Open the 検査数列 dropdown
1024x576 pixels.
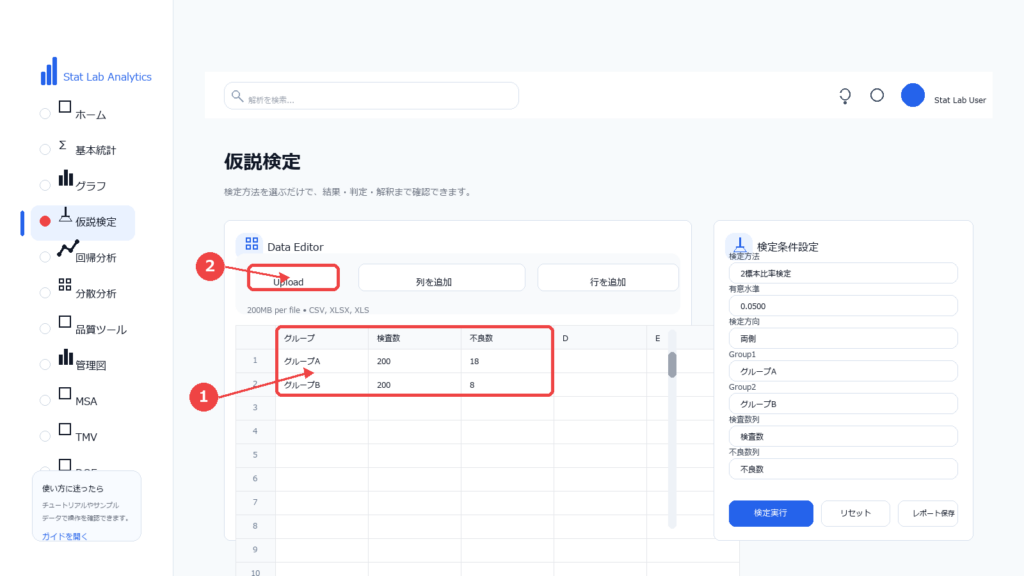click(x=843, y=436)
